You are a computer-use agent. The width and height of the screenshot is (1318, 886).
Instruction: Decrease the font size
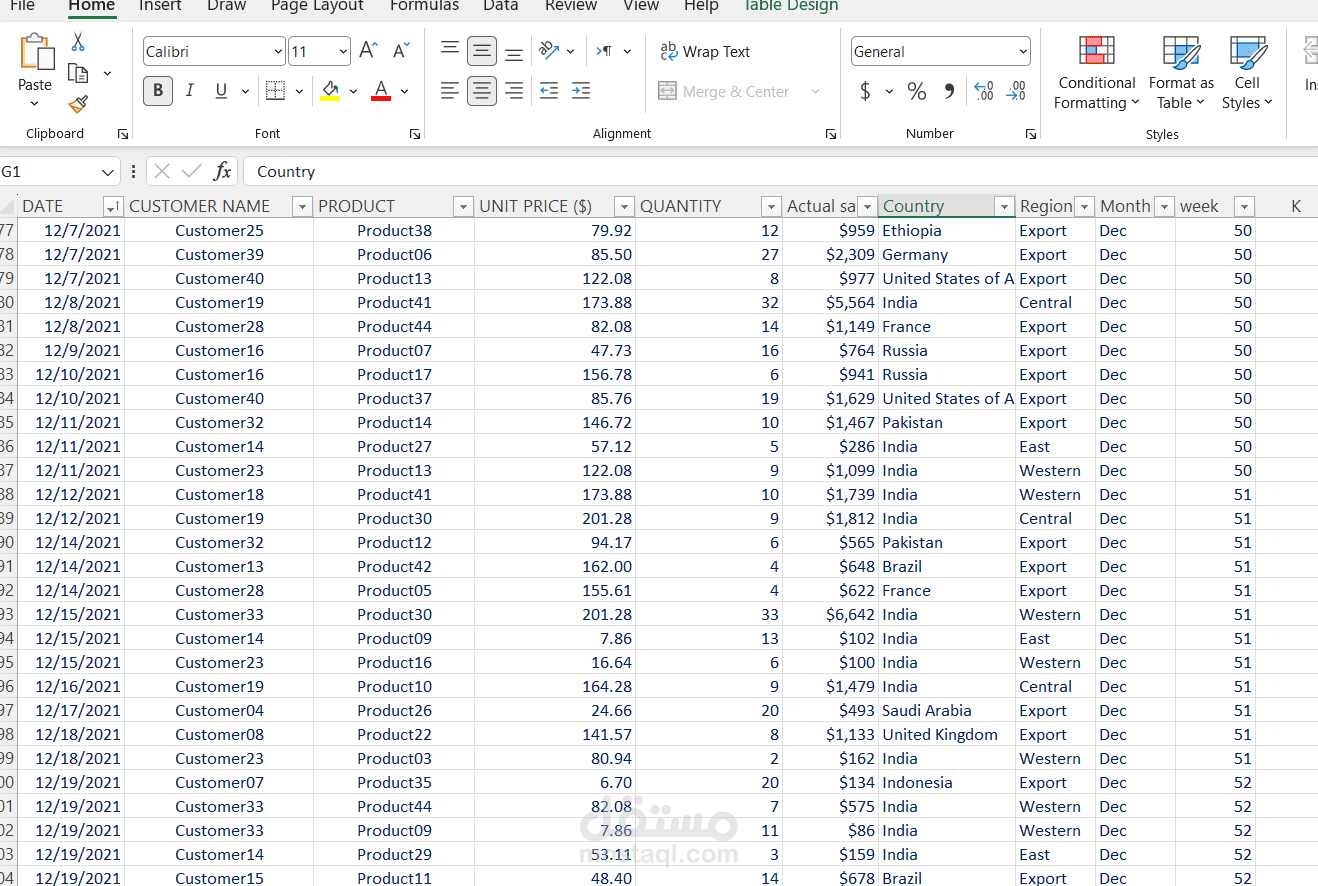point(401,51)
